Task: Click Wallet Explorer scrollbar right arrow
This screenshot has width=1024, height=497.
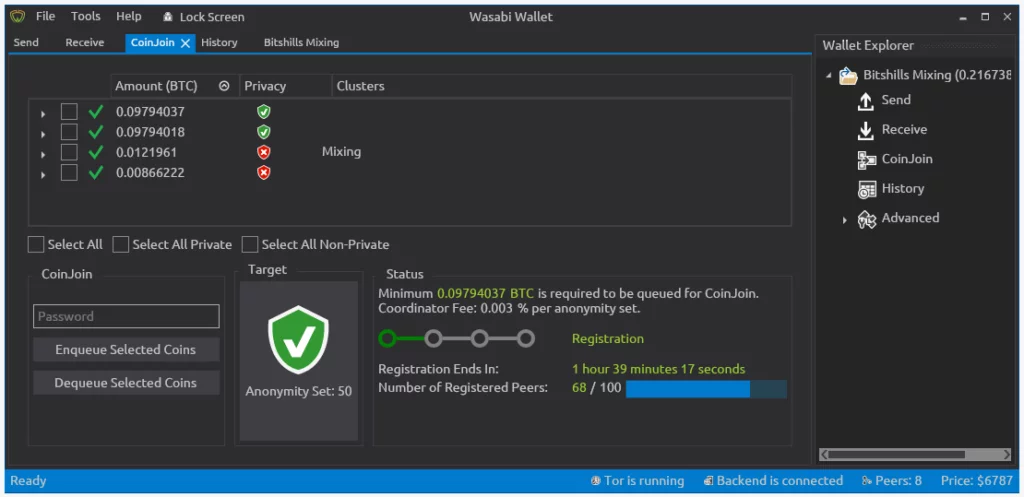Action: click(1006, 454)
